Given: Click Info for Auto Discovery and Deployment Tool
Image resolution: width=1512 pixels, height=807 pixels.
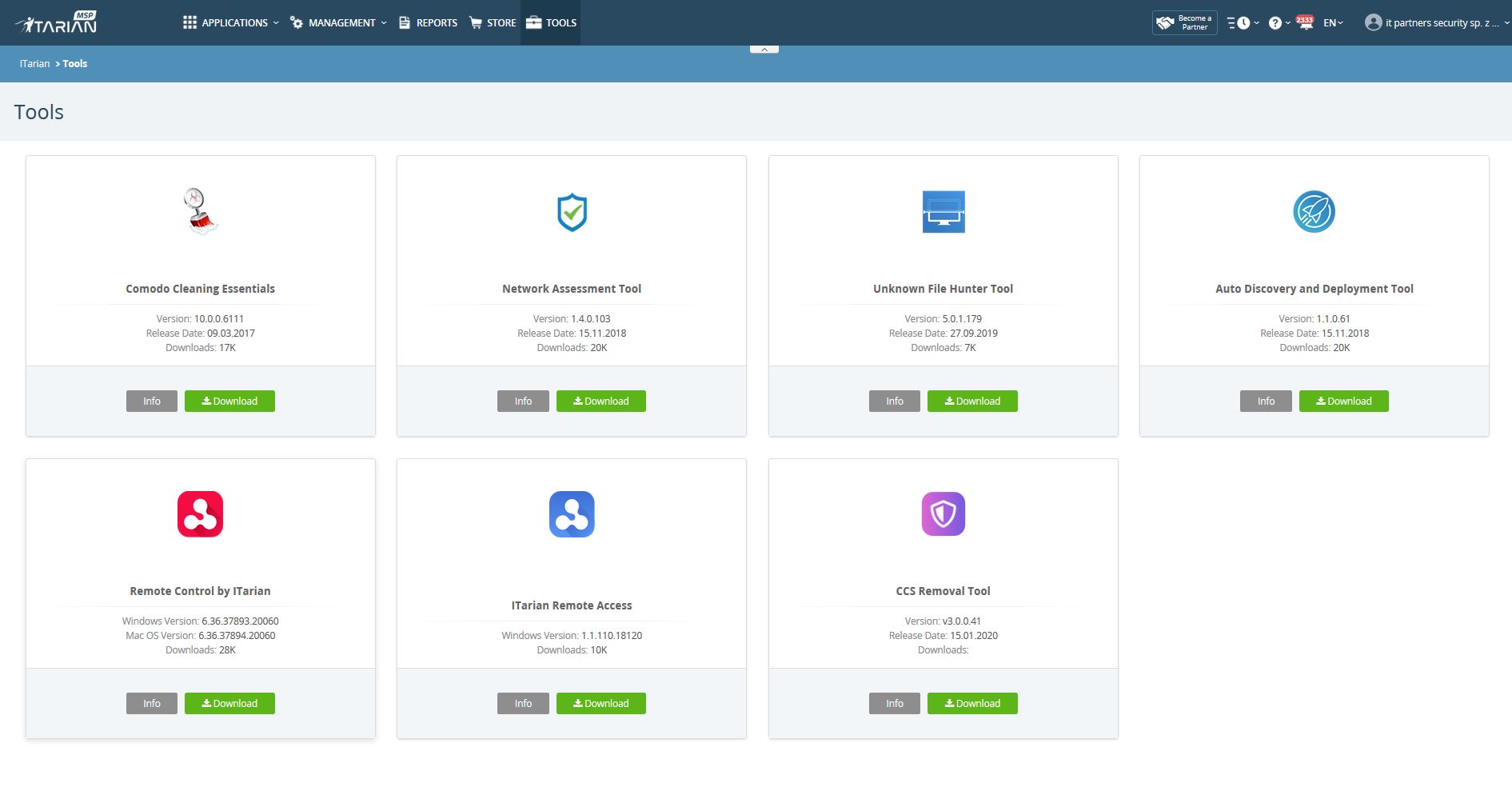Looking at the screenshot, I should pyautogui.click(x=1266, y=401).
